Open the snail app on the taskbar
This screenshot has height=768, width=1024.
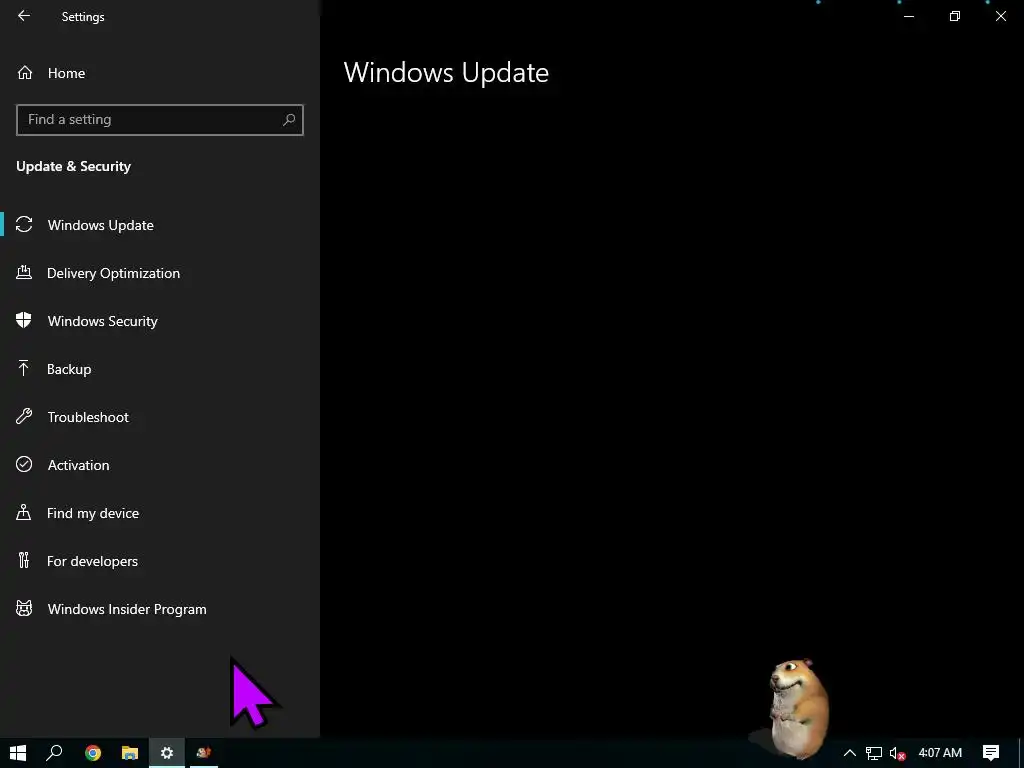coord(204,753)
